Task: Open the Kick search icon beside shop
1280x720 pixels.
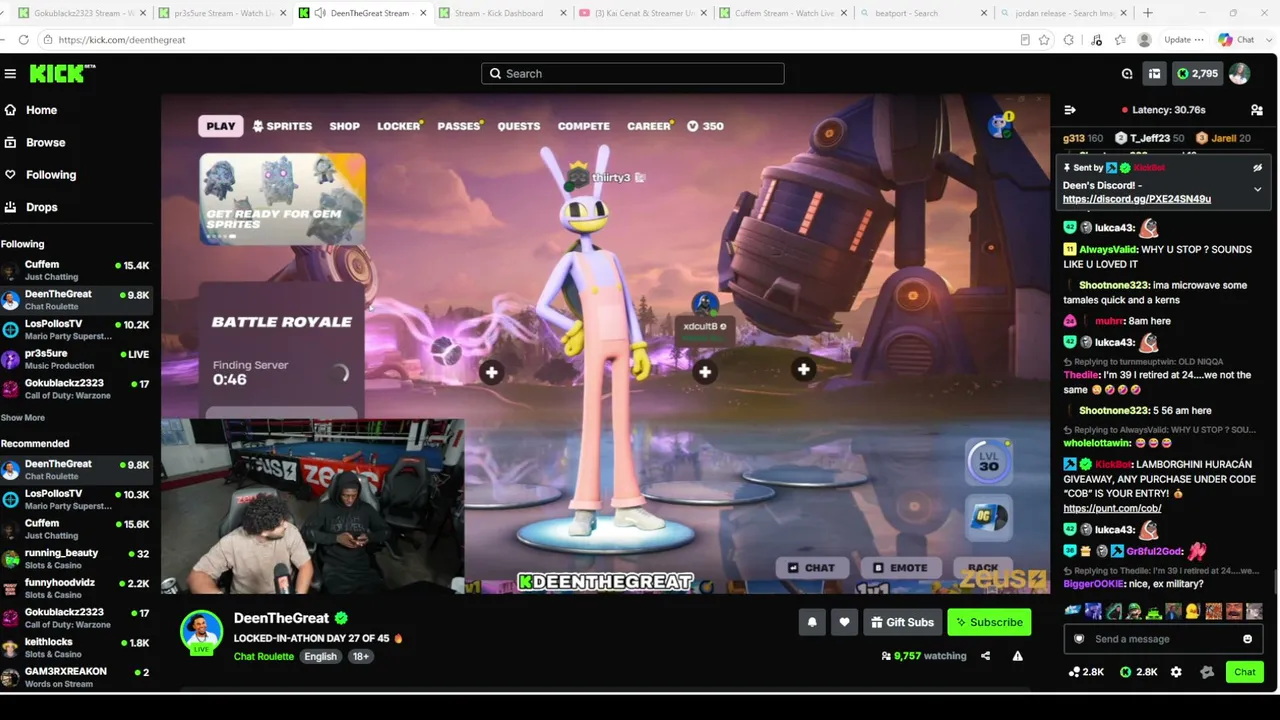Action: tap(1127, 74)
